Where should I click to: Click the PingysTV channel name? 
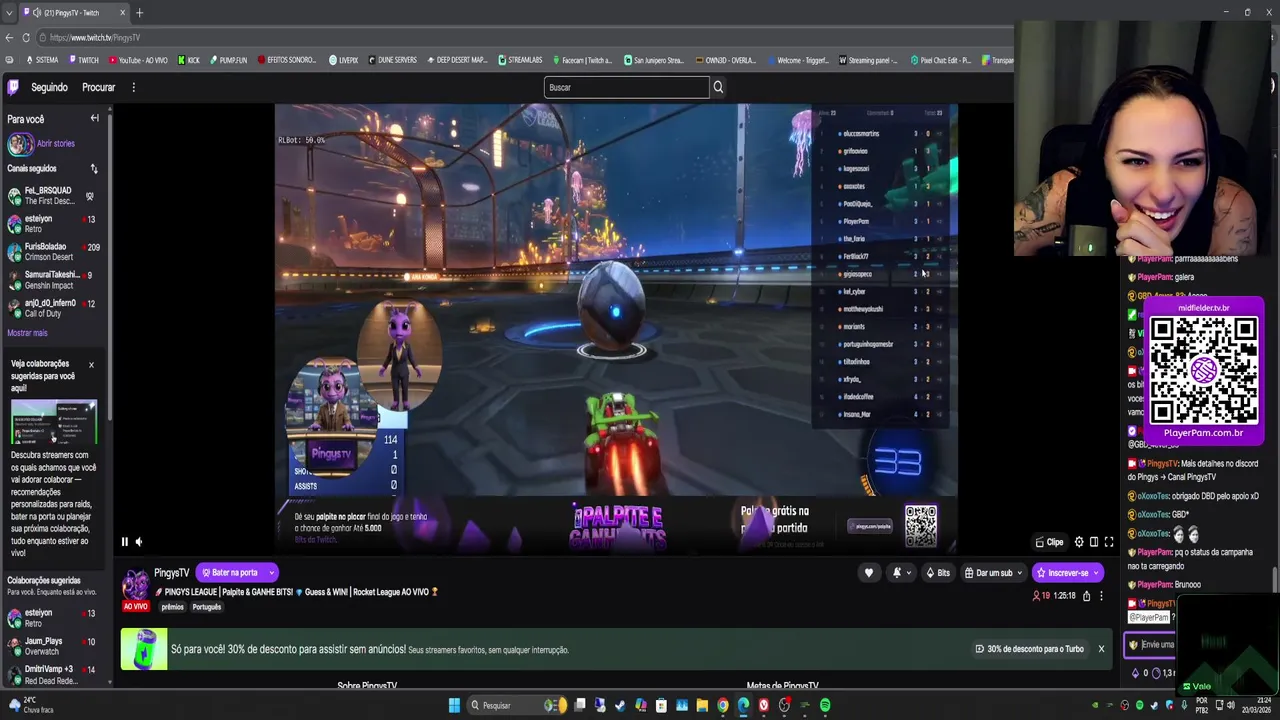click(171, 573)
